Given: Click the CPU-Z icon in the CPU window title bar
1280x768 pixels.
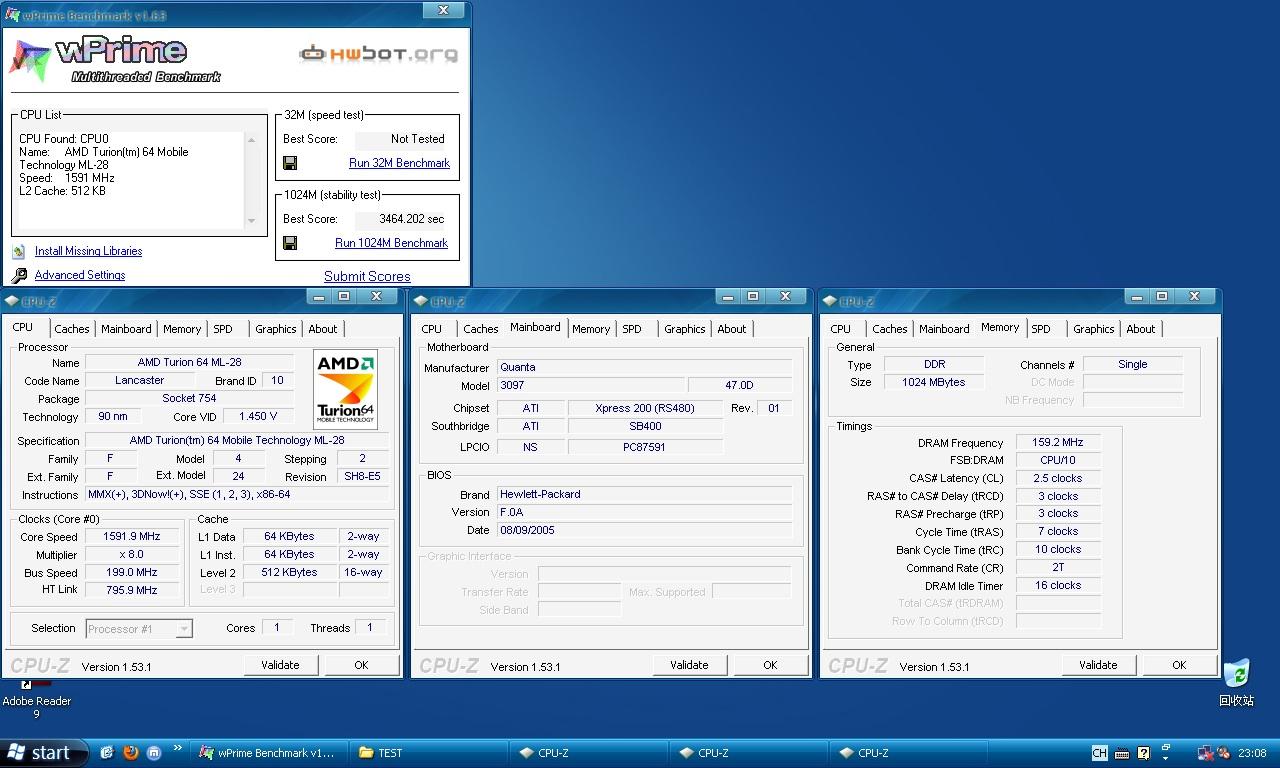Looking at the screenshot, I should point(11,300).
